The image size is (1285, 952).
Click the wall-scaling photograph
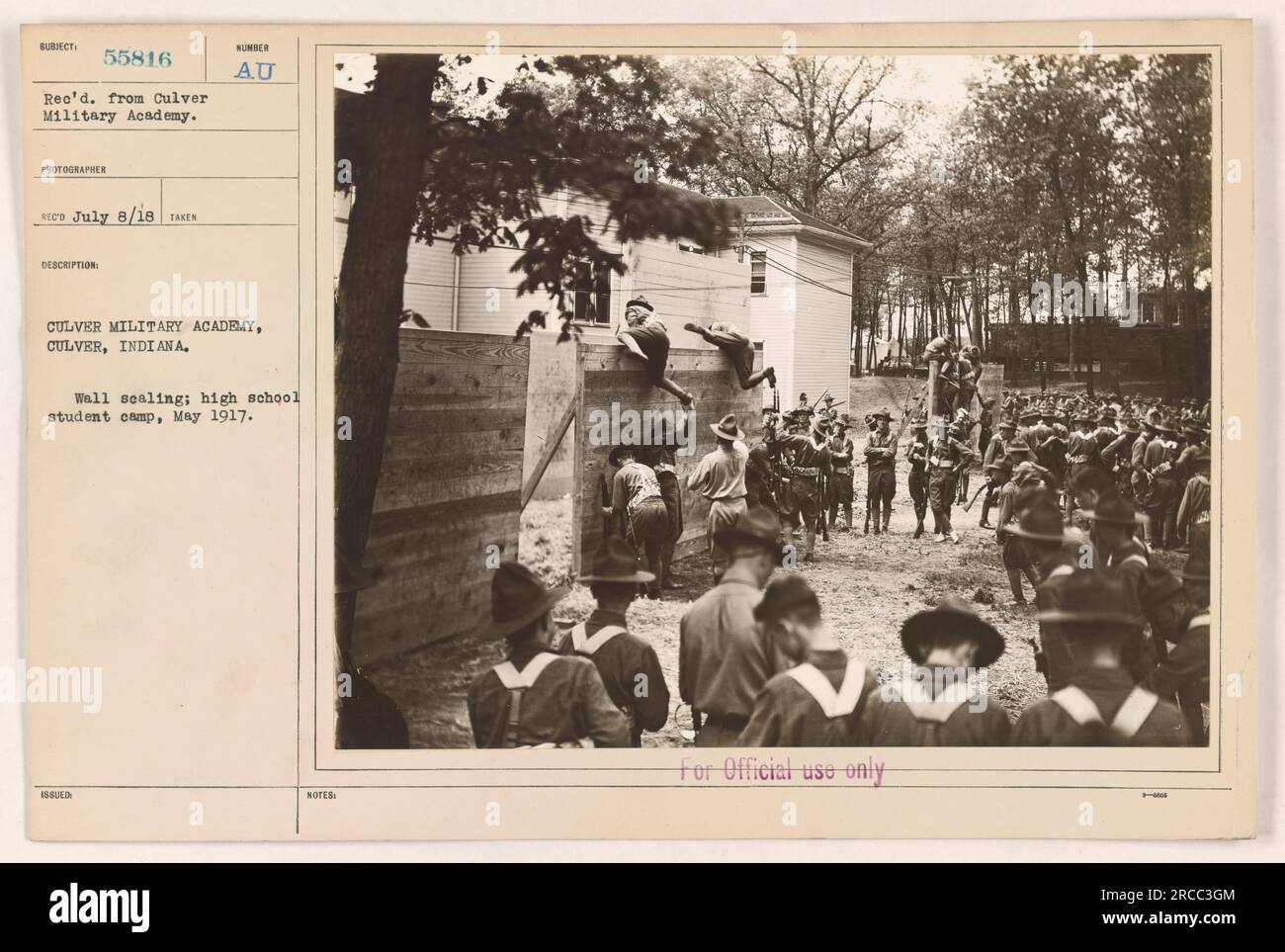[x=772, y=400]
